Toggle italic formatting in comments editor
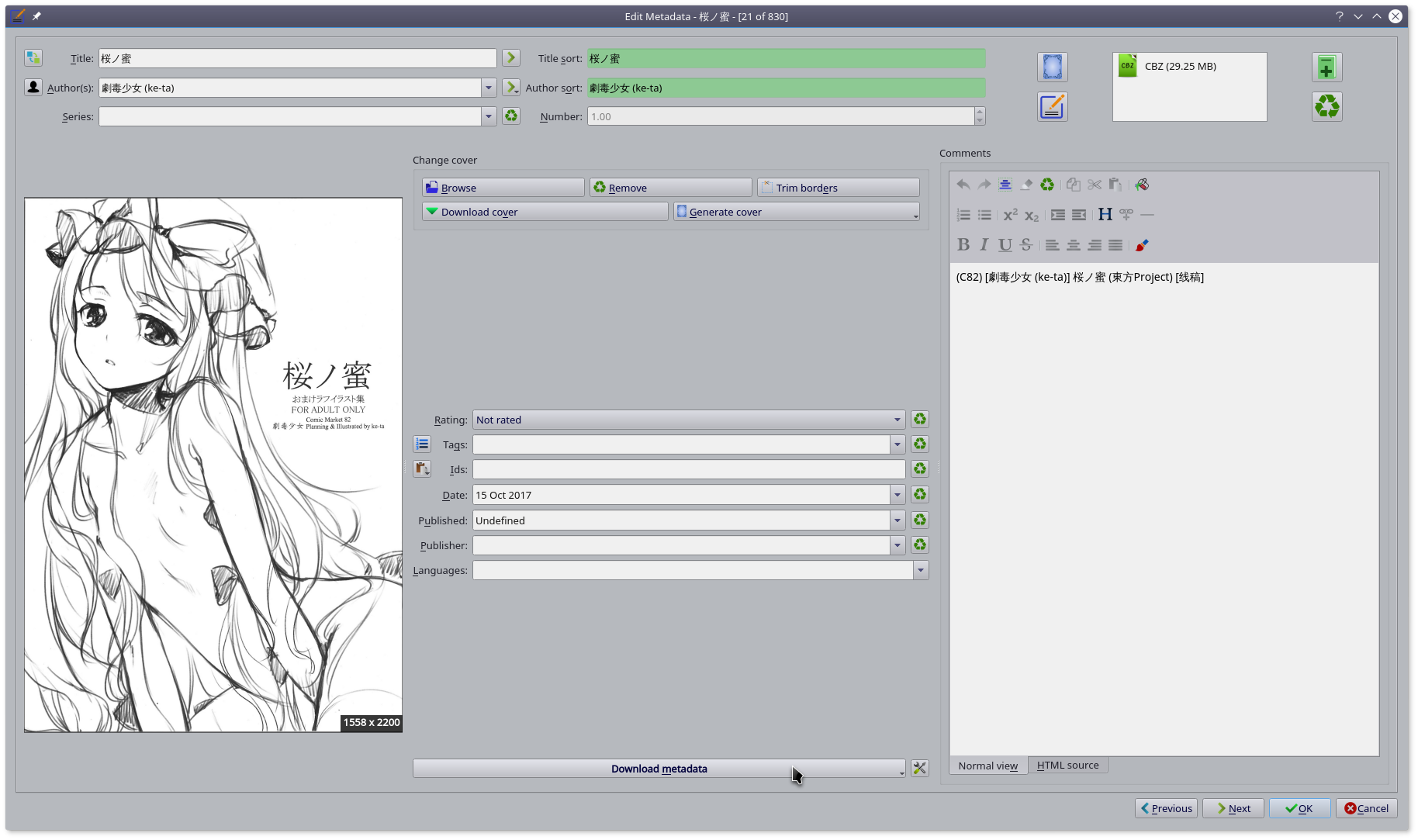Screen dimensions: 1418x840 click(984, 245)
